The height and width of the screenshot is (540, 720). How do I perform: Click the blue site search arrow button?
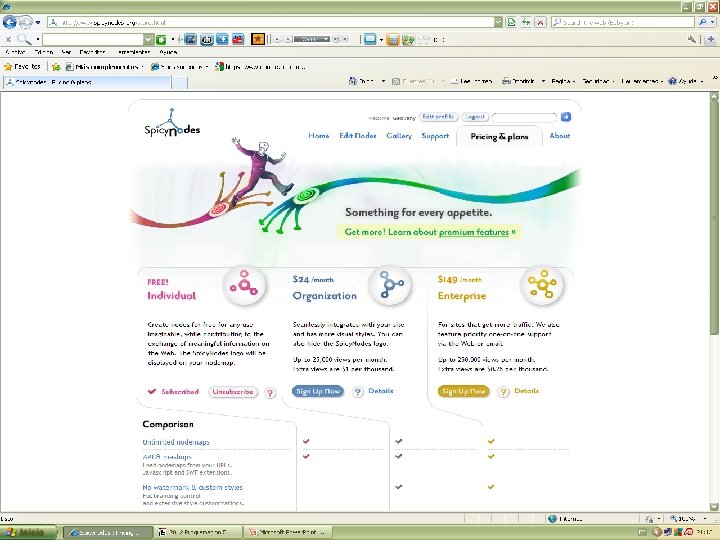coord(566,117)
